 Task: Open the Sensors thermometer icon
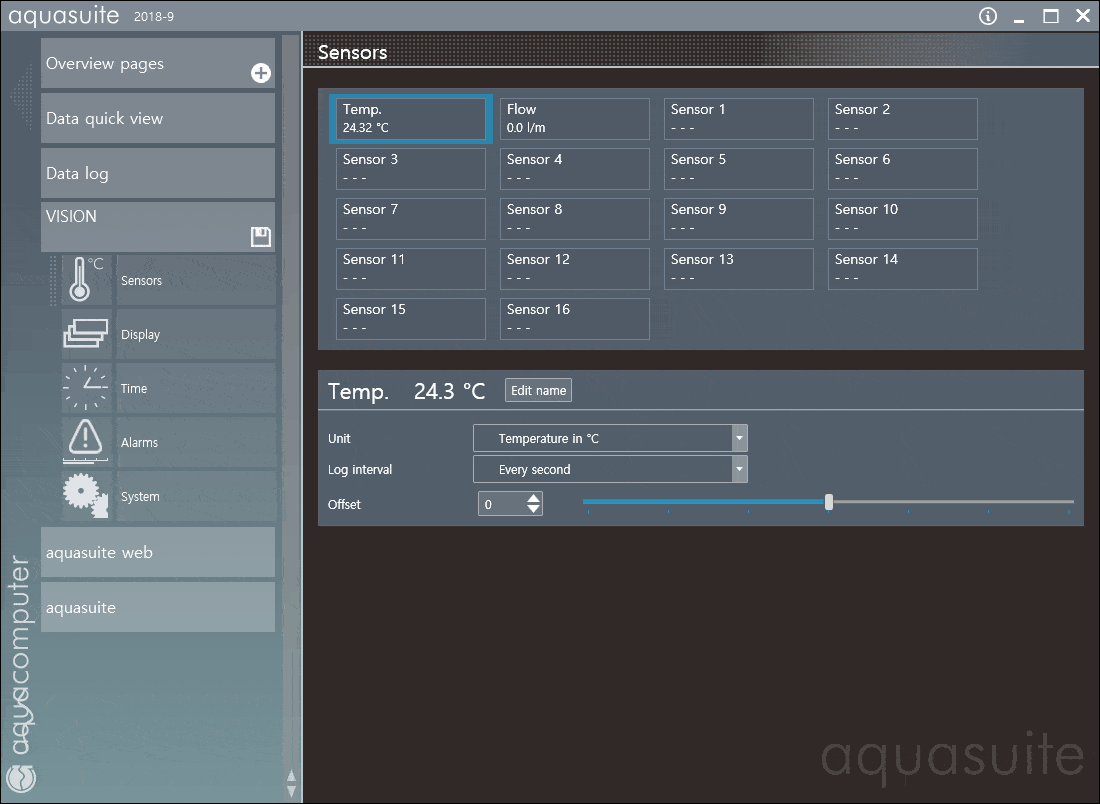[x=85, y=276]
